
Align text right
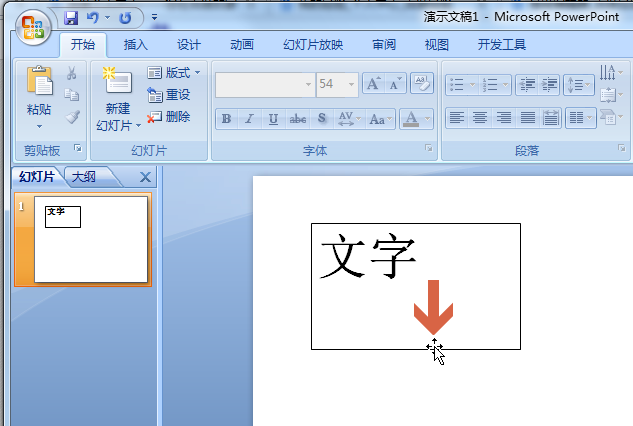(503, 118)
